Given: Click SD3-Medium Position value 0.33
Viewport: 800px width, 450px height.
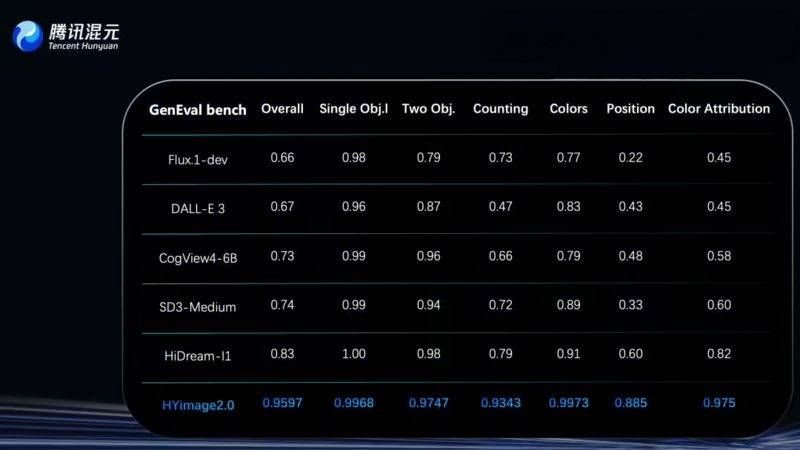Looking at the screenshot, I should (630, 305).
